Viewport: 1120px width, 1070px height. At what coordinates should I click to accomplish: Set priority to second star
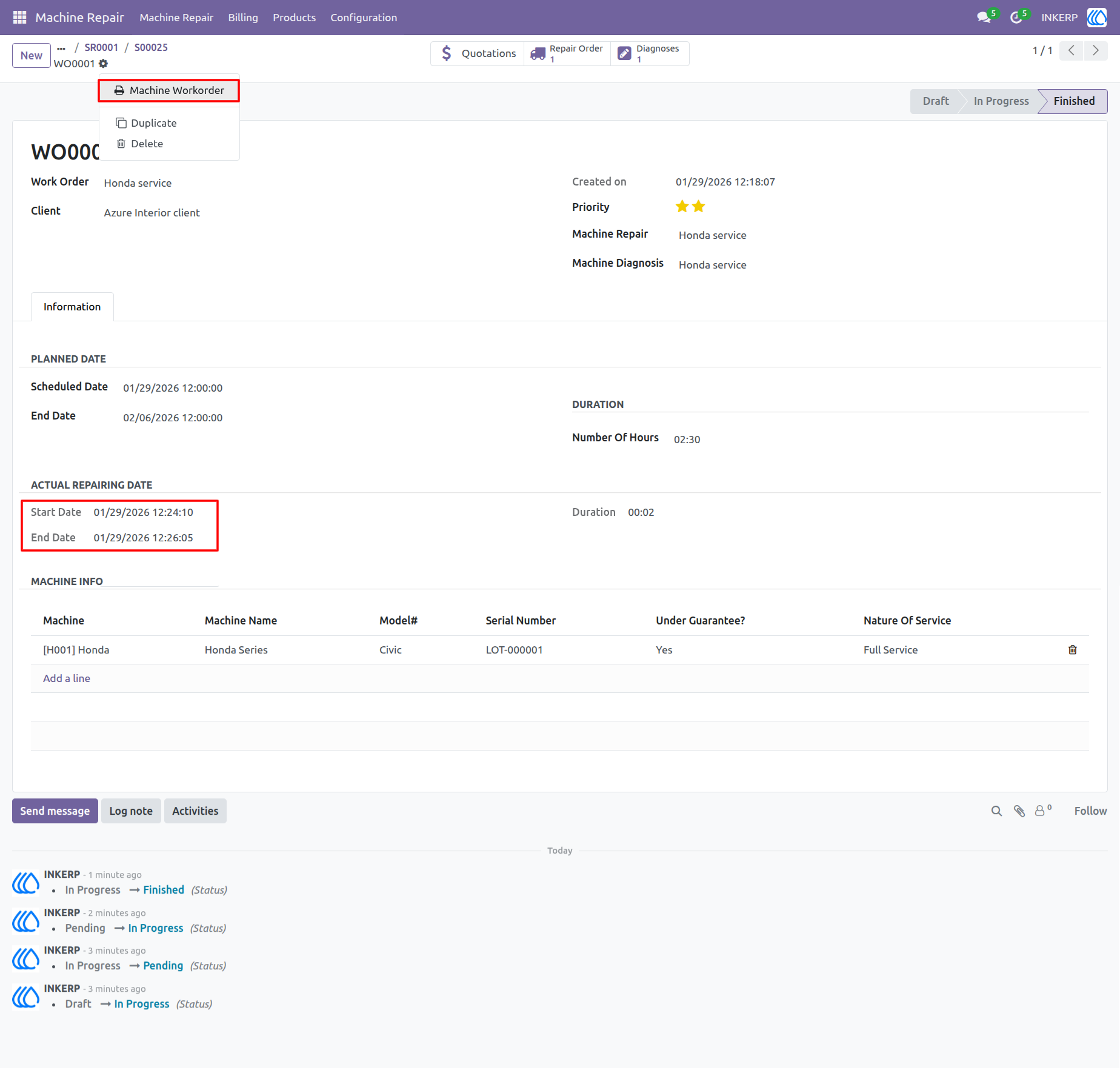(699, 207)
